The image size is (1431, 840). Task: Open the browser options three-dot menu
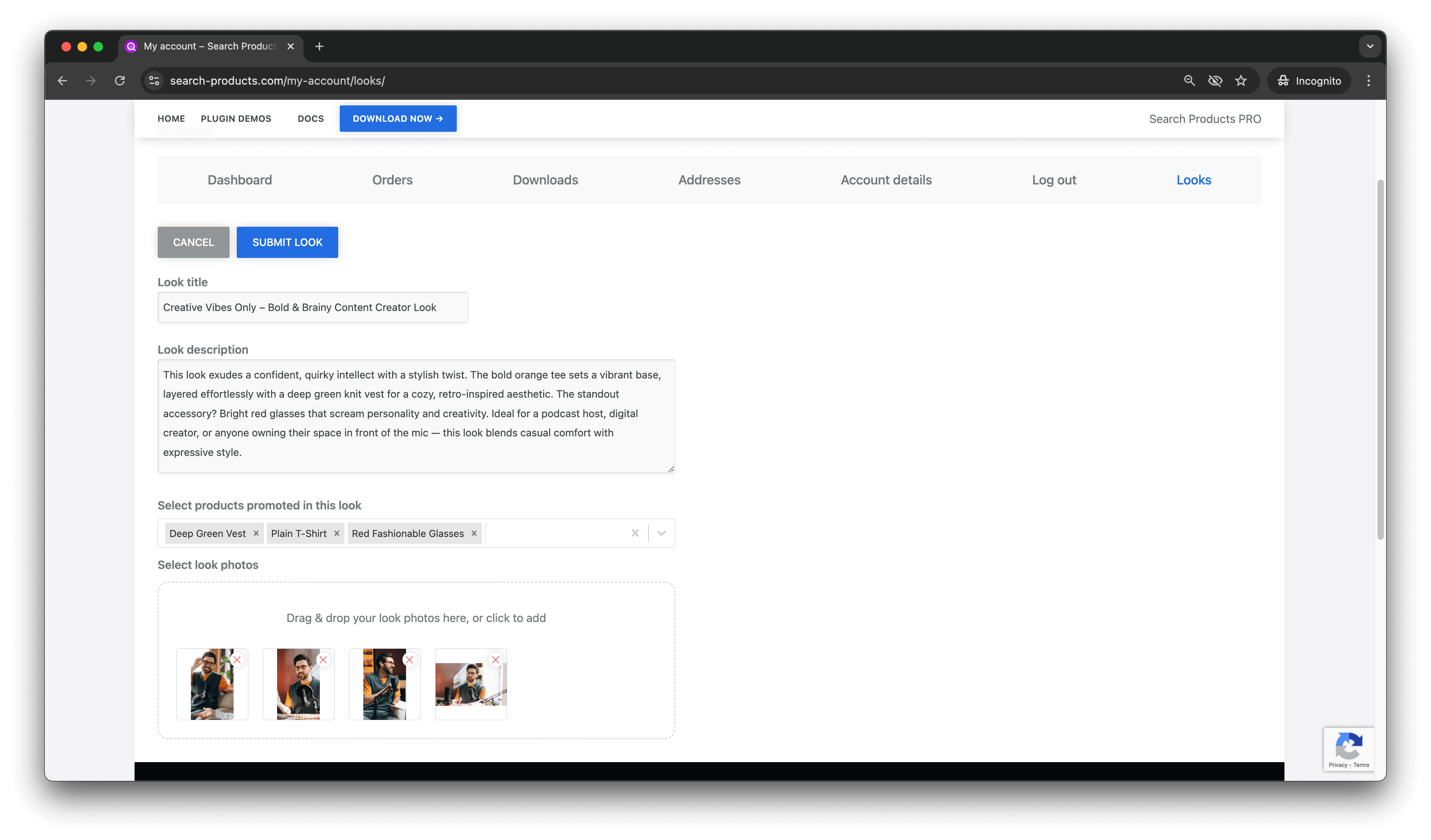tap(1369, 80)
